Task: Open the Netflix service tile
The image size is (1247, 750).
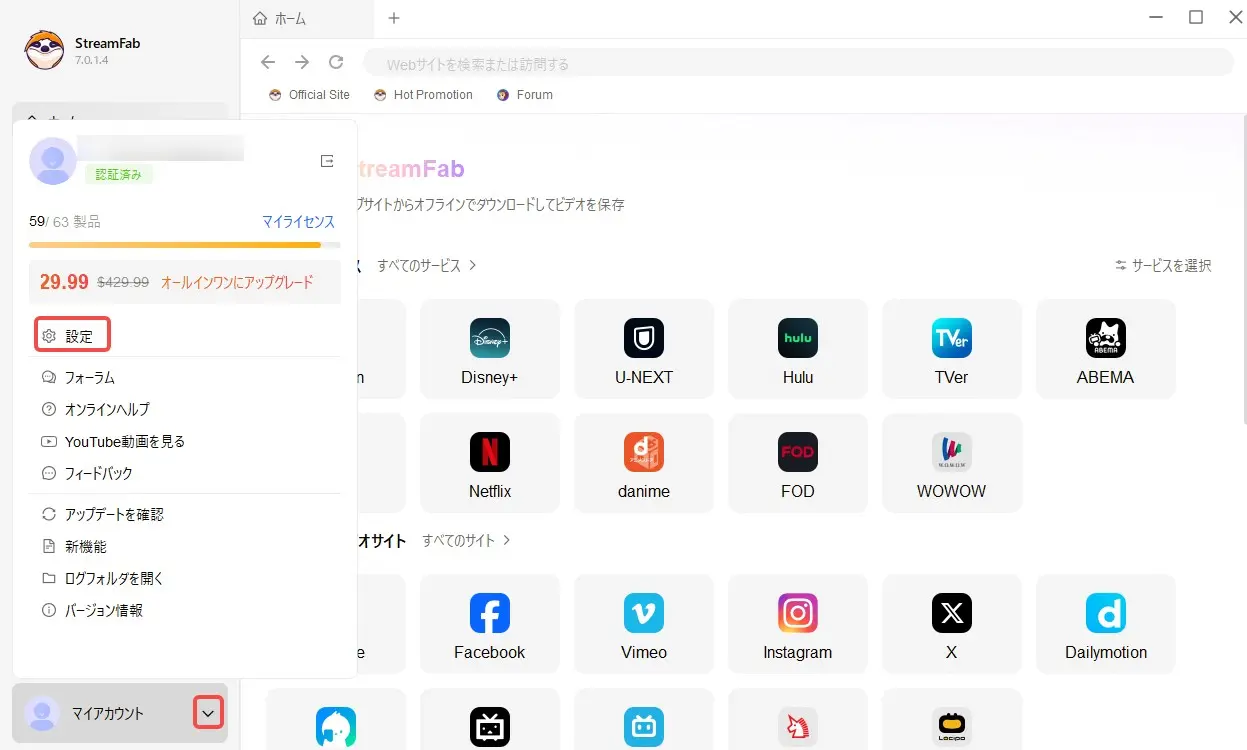Action: point(489,462)
